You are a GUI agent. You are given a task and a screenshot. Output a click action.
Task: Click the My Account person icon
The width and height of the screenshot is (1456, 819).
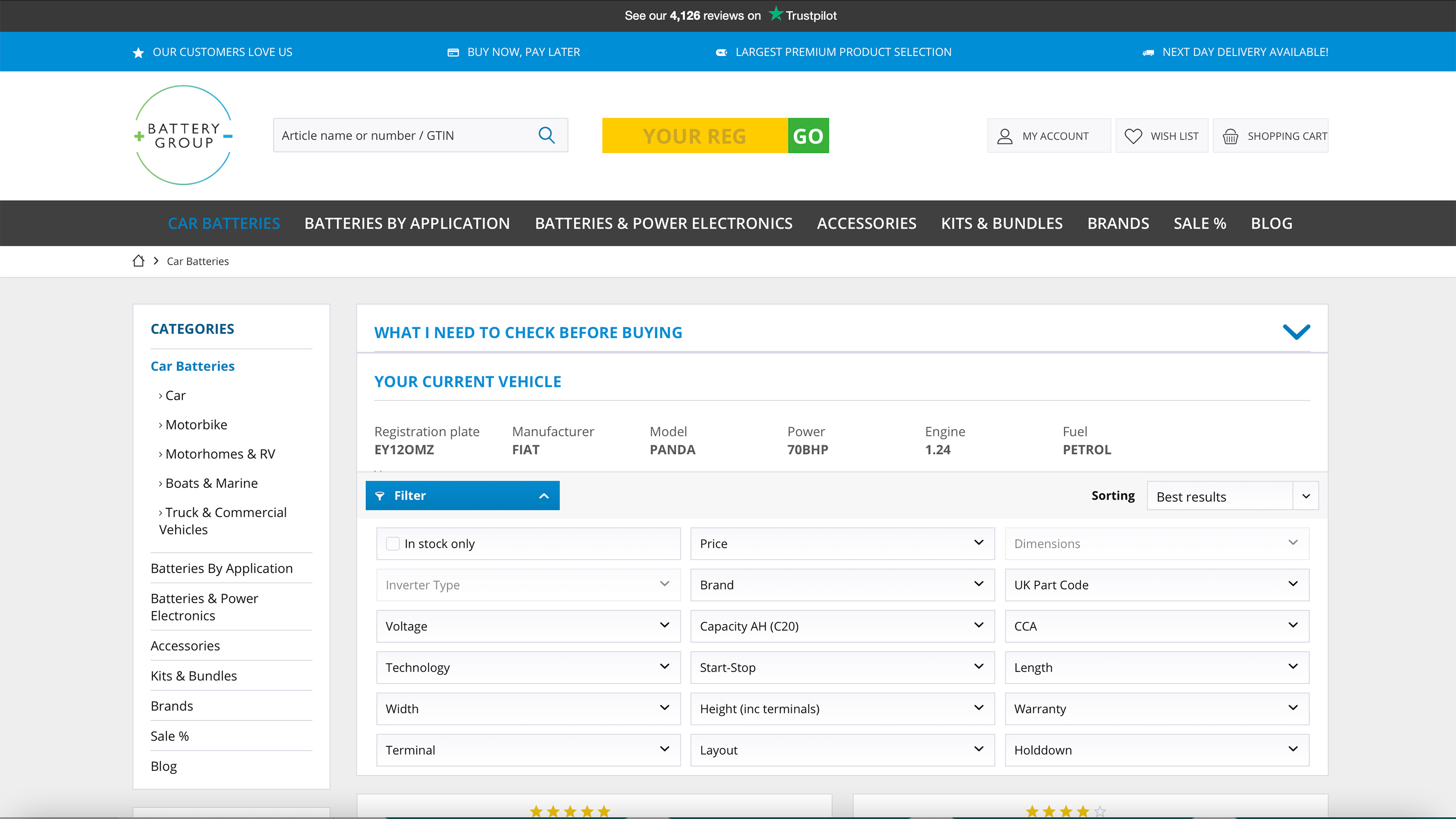click(1004, 136)
